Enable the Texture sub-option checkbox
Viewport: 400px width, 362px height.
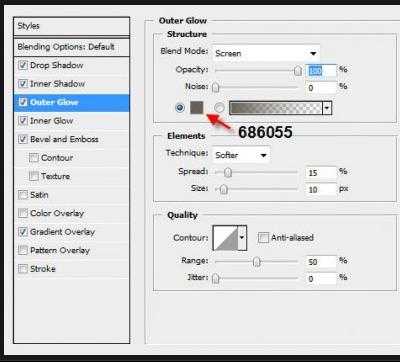34,176
